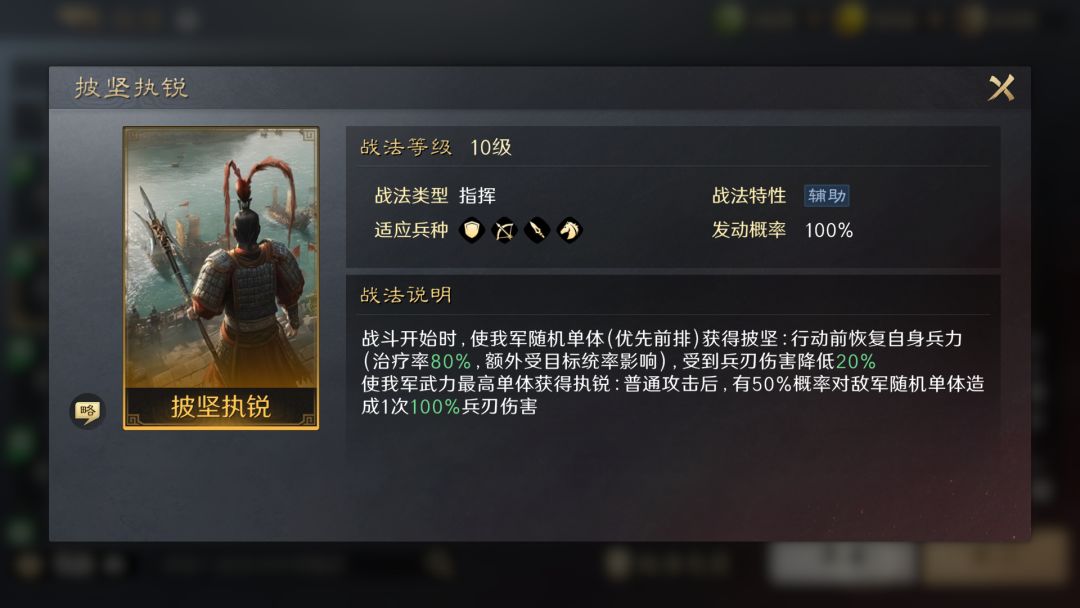Click the green 20% damage reduction value
The width and height of the screenshot is (1080, 608).
[x=855, y=361]
